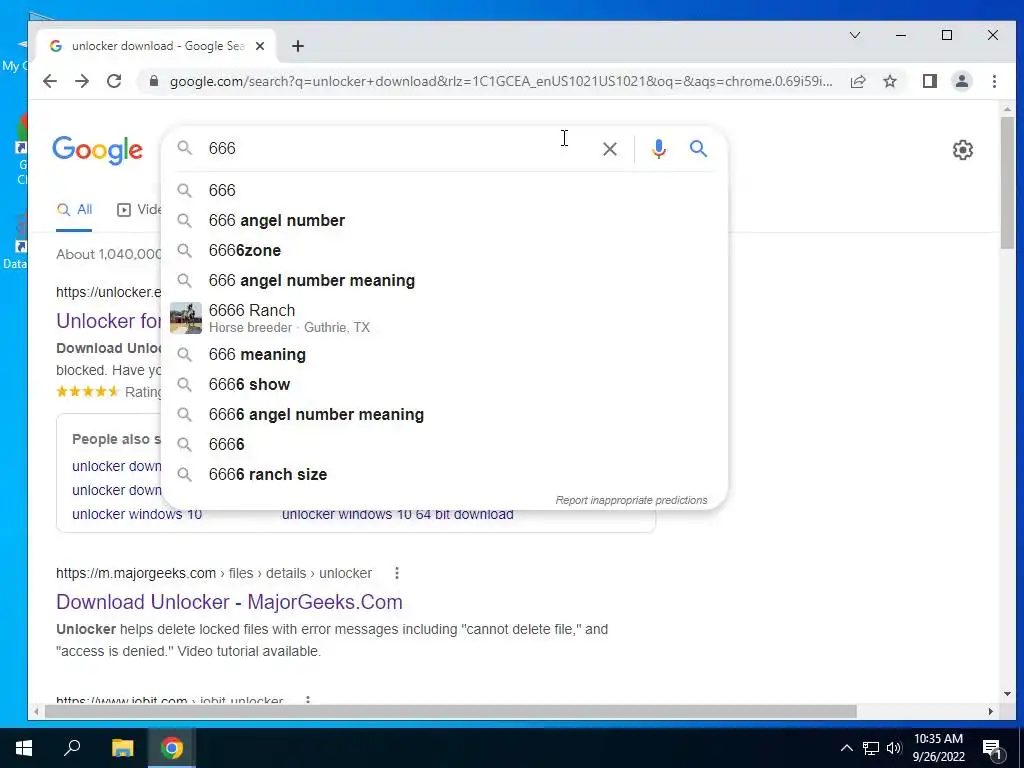Open 'unlocker windows 10' related search
Image resolution: width=1024 pixels, height=768 pixels.
137,514
